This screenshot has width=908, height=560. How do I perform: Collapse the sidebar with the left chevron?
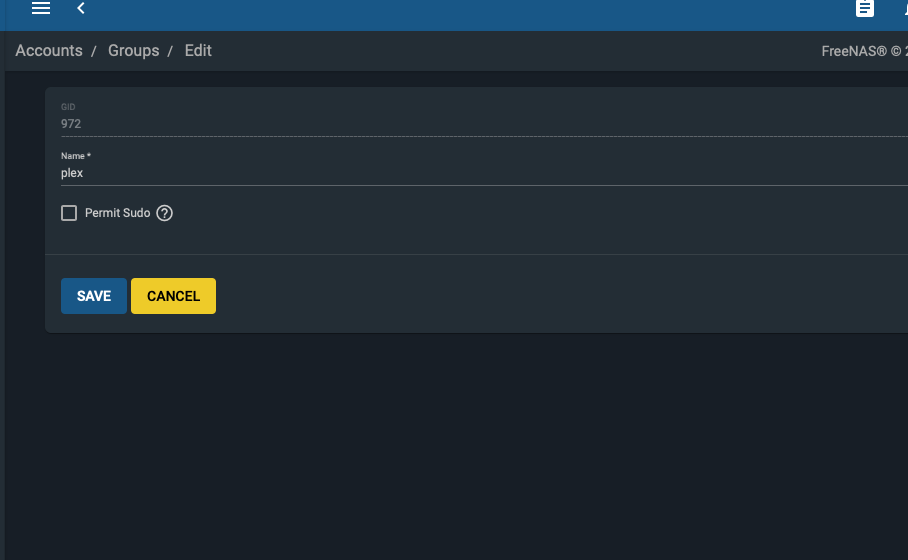pos(81,8)
